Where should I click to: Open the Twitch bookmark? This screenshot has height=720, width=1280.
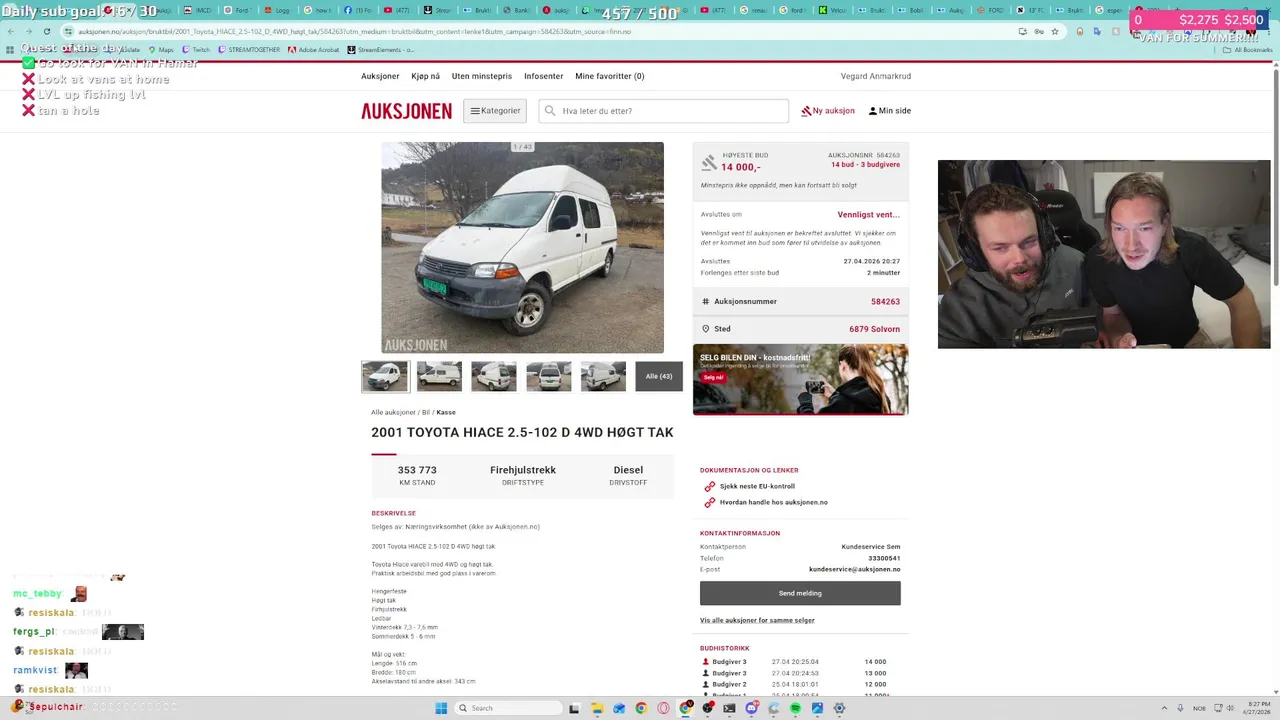point(196,49)
